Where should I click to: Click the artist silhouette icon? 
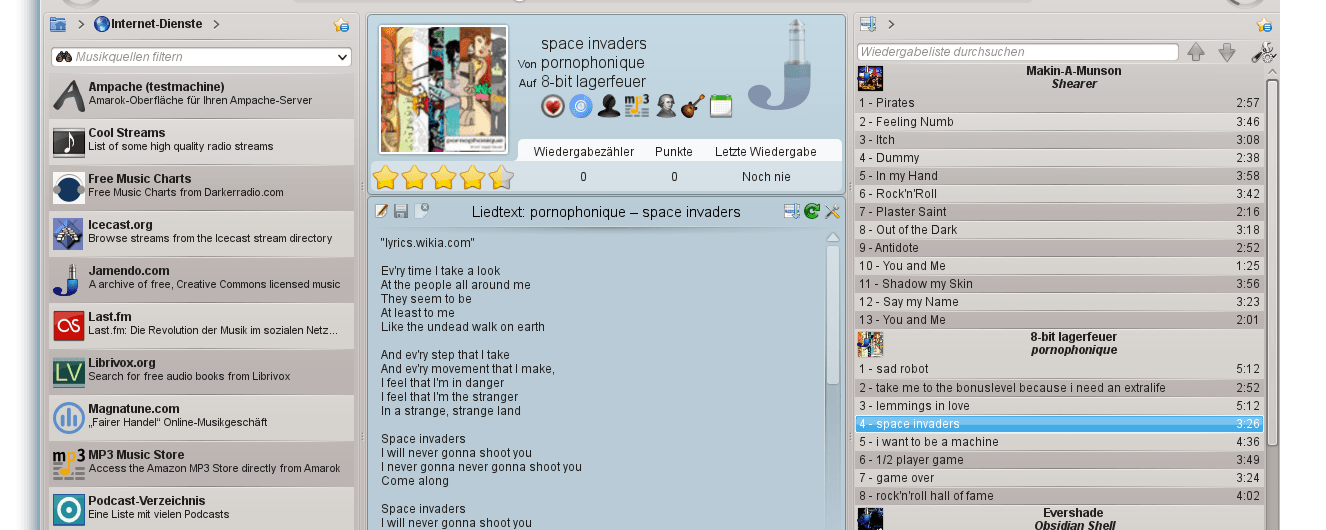click(x=609, y=105)
